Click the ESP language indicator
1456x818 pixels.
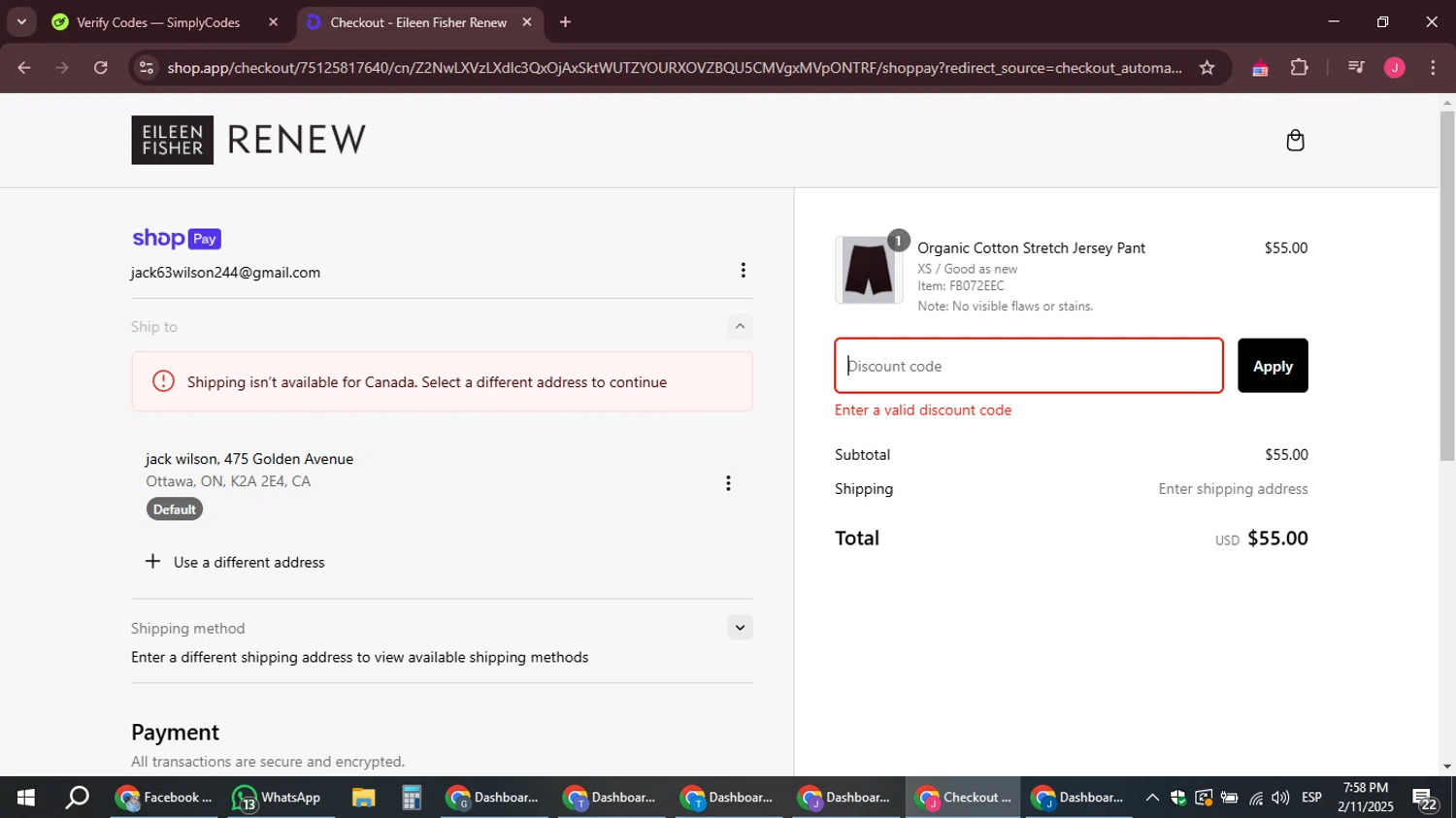click(x=1311, y=798)
